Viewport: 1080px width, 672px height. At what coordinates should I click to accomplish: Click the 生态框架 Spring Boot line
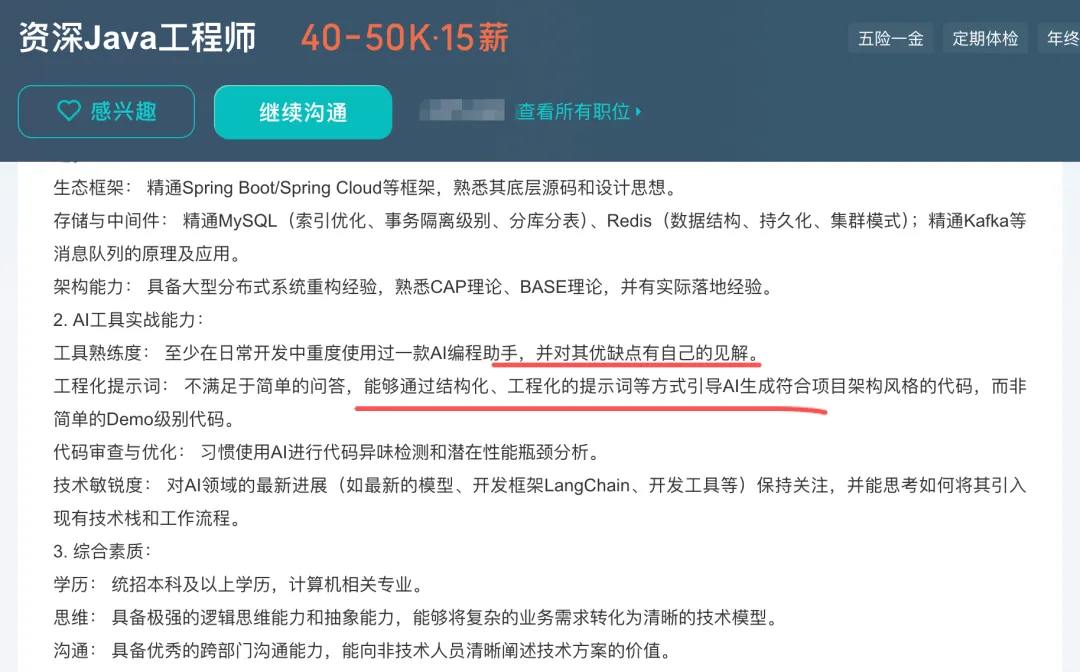tap(367, 187)
